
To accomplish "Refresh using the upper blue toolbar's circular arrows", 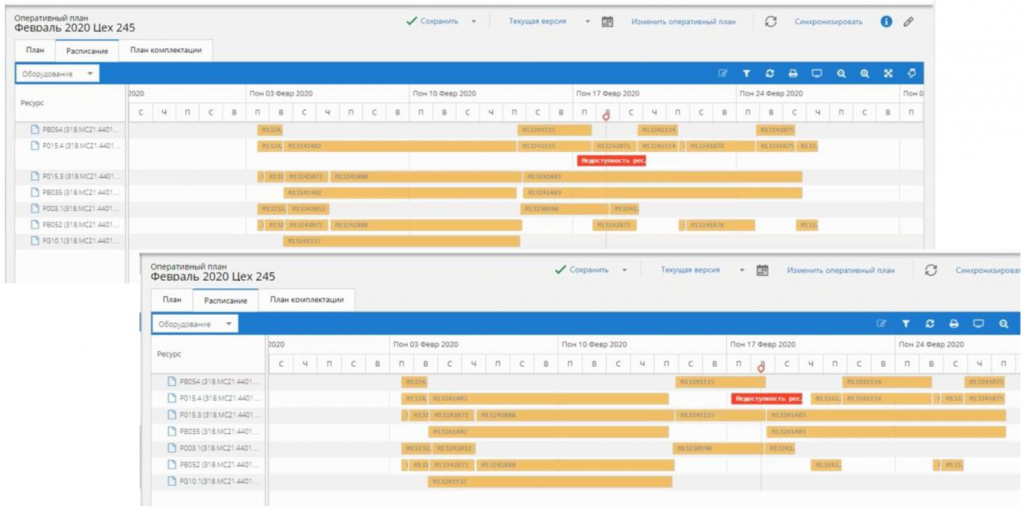I will coord(770,74).
